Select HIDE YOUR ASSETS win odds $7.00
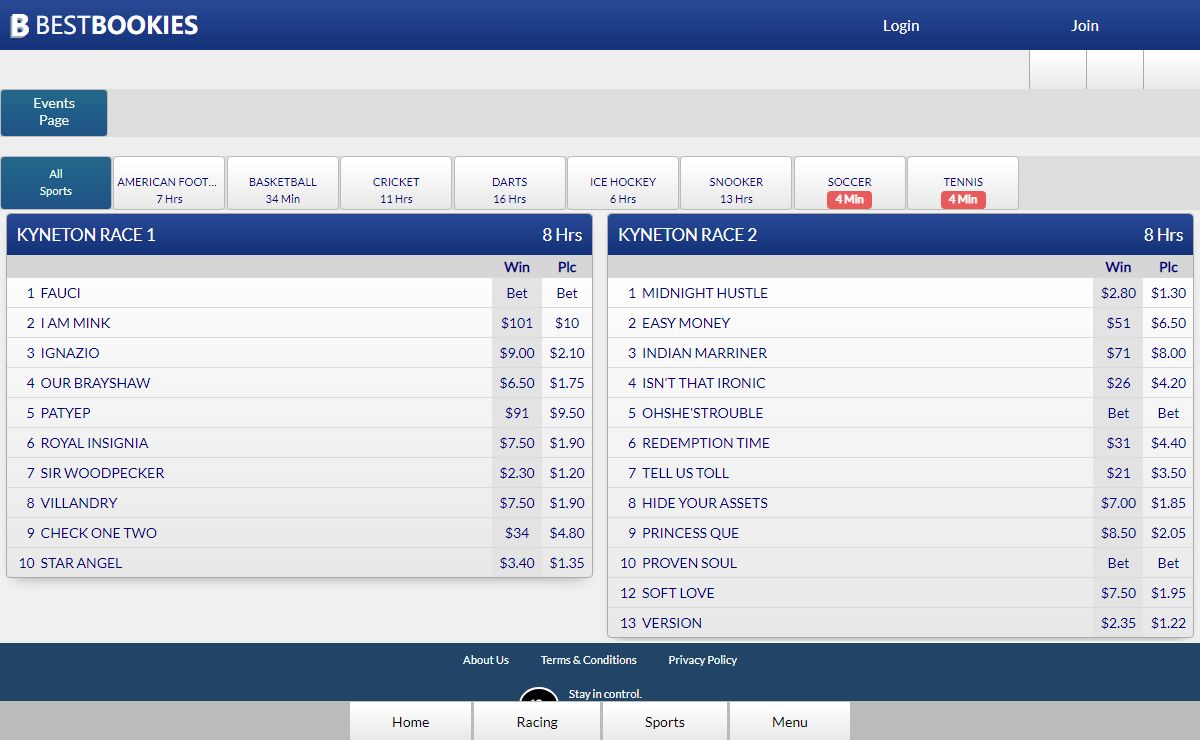Viewport: 1200px width, 740px height. point(1118,503)
